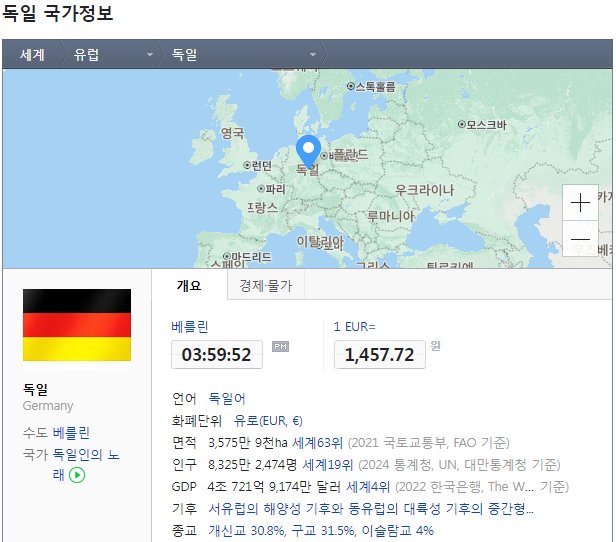Select the 개요 tab

click(189, 285)
